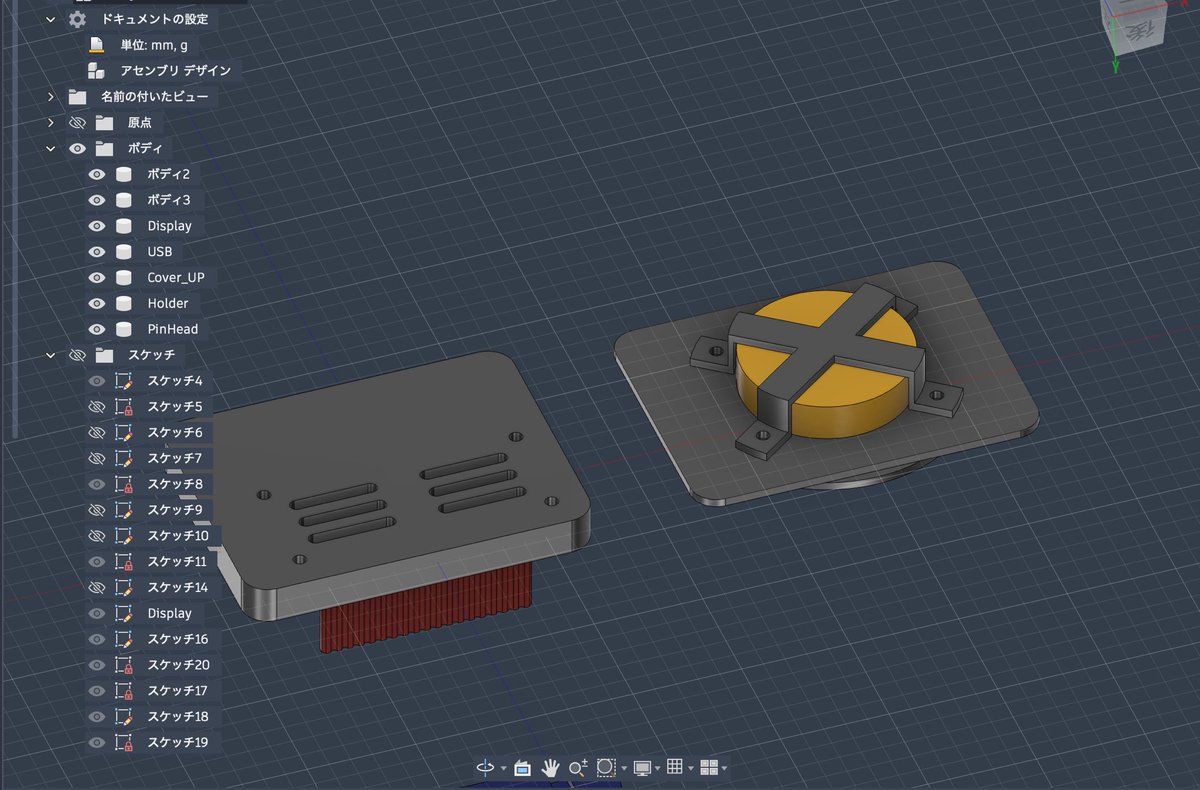Screen dimensions: 1200x790
Task: Activate the Pan hand tool
Action: click(550, 767)
